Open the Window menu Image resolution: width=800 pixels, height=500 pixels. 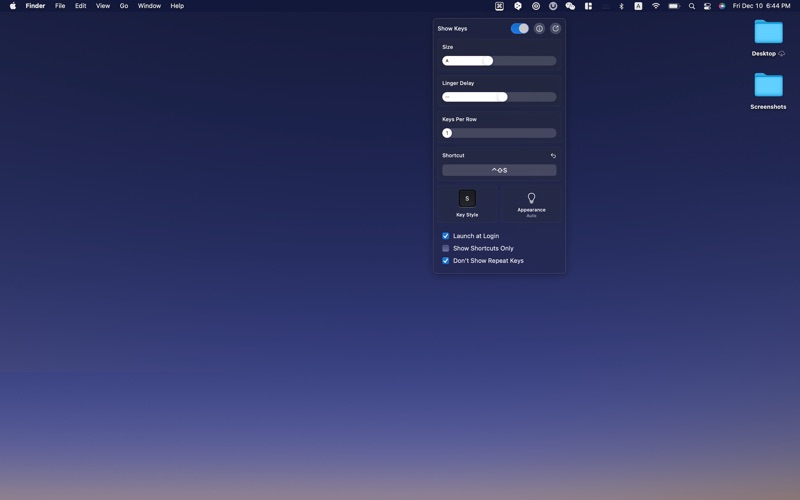pyautogui.click(x=149, y=6)
